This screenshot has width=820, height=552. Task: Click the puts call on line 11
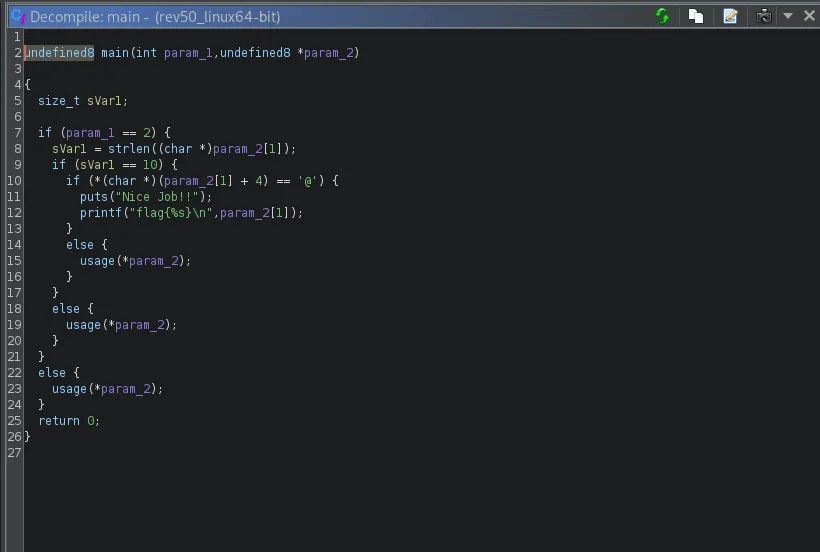(x=94, y=197)
